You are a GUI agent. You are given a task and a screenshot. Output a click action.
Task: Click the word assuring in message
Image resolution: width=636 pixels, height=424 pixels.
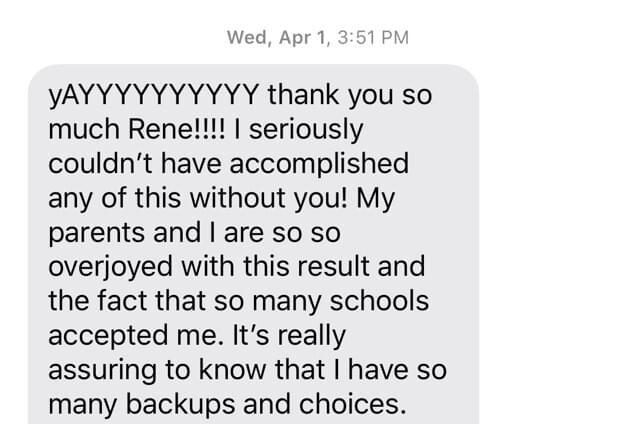(102, 371)
